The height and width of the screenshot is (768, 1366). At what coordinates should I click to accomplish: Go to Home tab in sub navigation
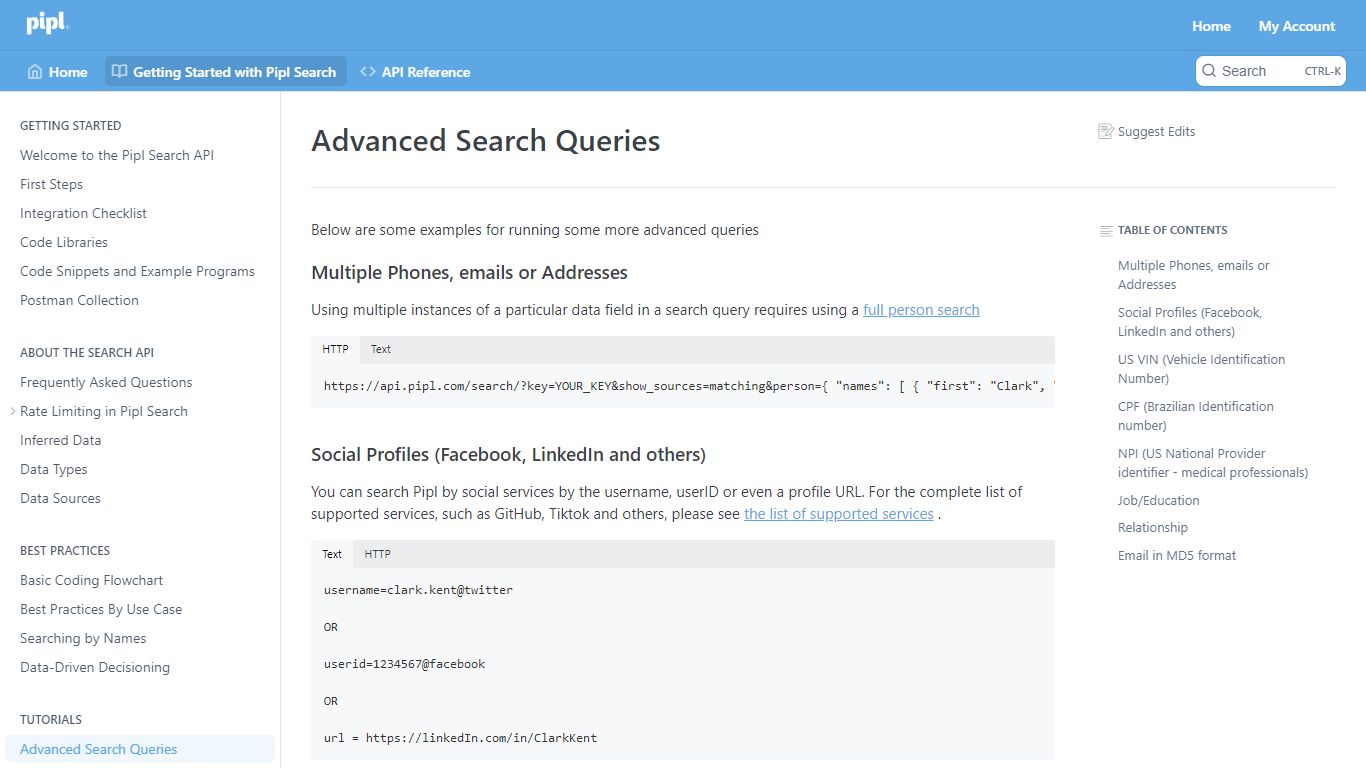click(x=57, y=72)
